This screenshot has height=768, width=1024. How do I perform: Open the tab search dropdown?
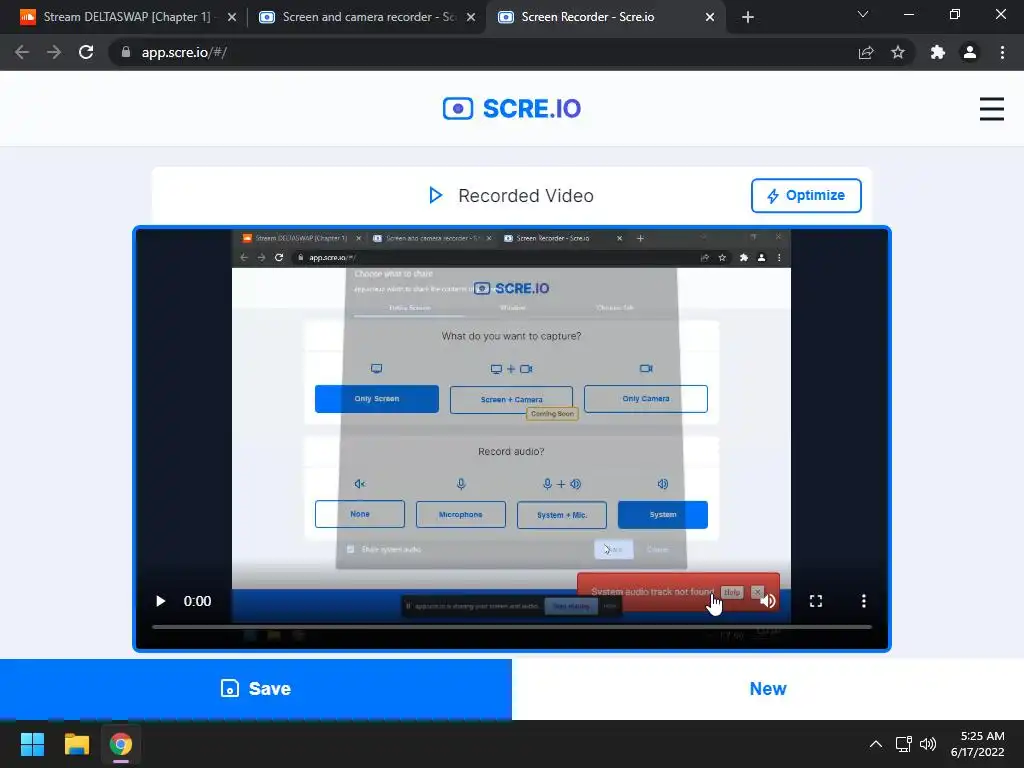863,14
